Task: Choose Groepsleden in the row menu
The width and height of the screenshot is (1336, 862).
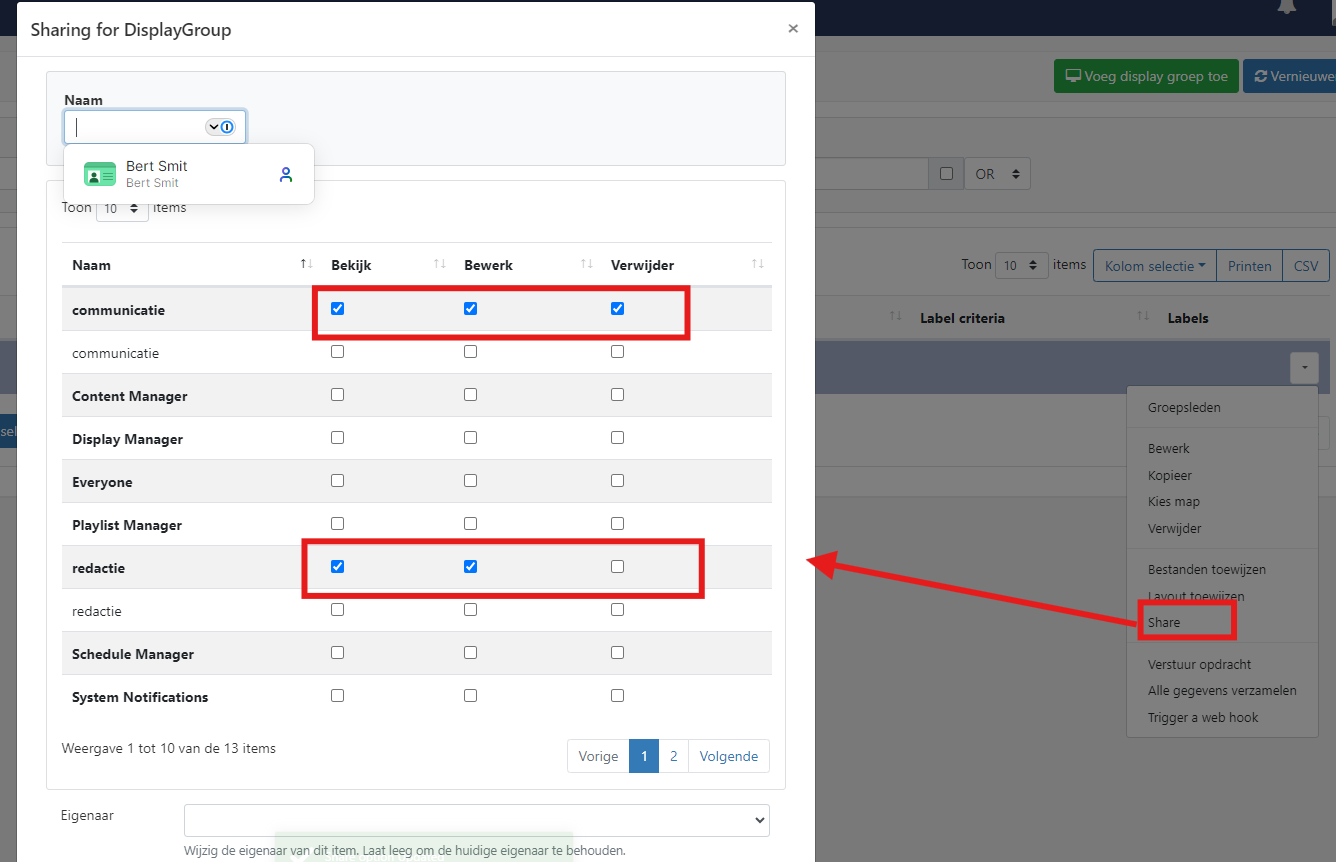Action: click(x=1184, y=408)
